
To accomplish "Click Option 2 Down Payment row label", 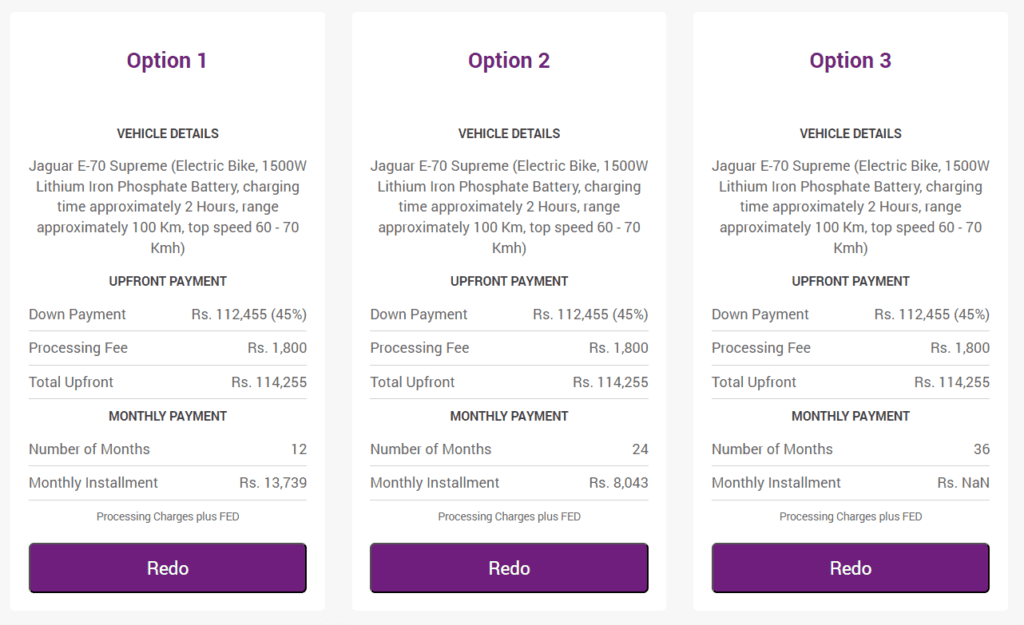I will pos(419,314).
